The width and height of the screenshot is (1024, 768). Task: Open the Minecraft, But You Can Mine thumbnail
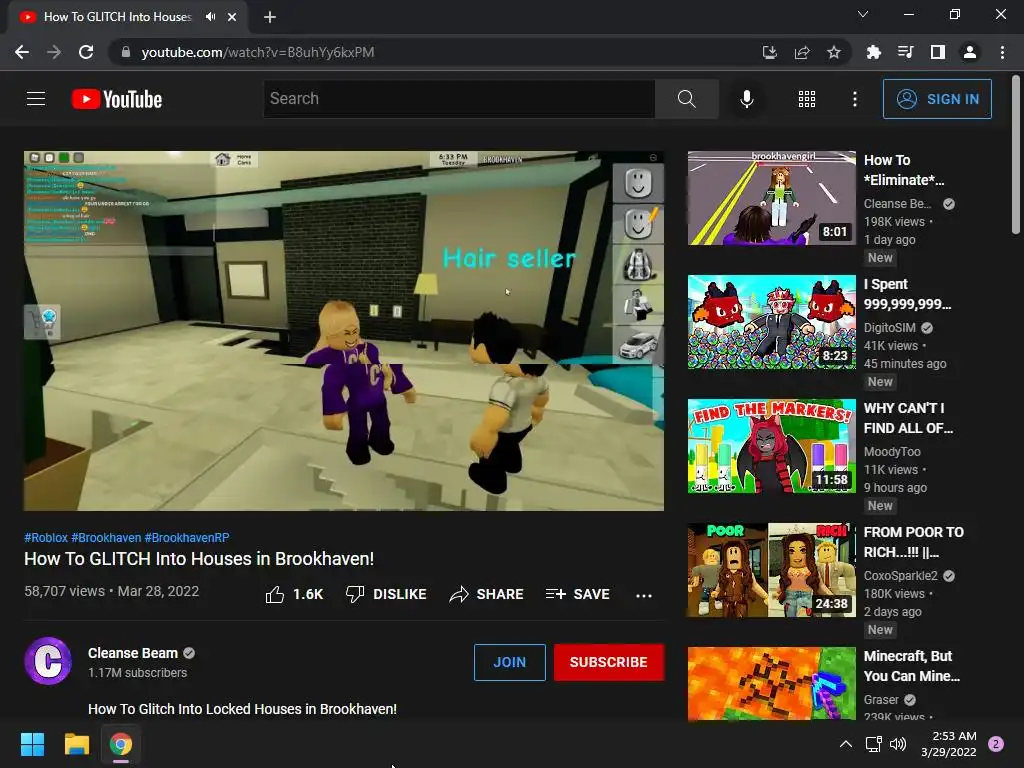[x=771, y=683]
